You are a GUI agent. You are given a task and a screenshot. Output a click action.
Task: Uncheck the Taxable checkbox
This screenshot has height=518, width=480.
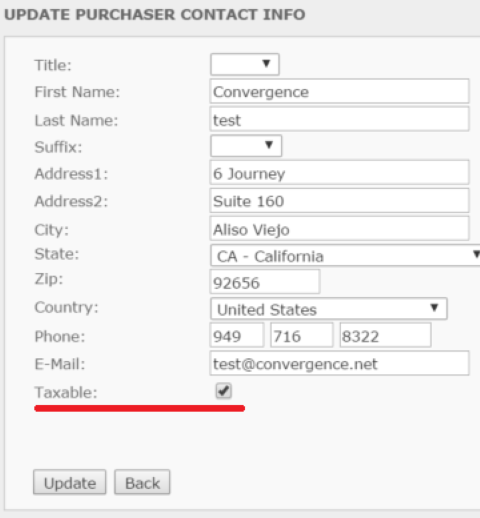point(223,391)
